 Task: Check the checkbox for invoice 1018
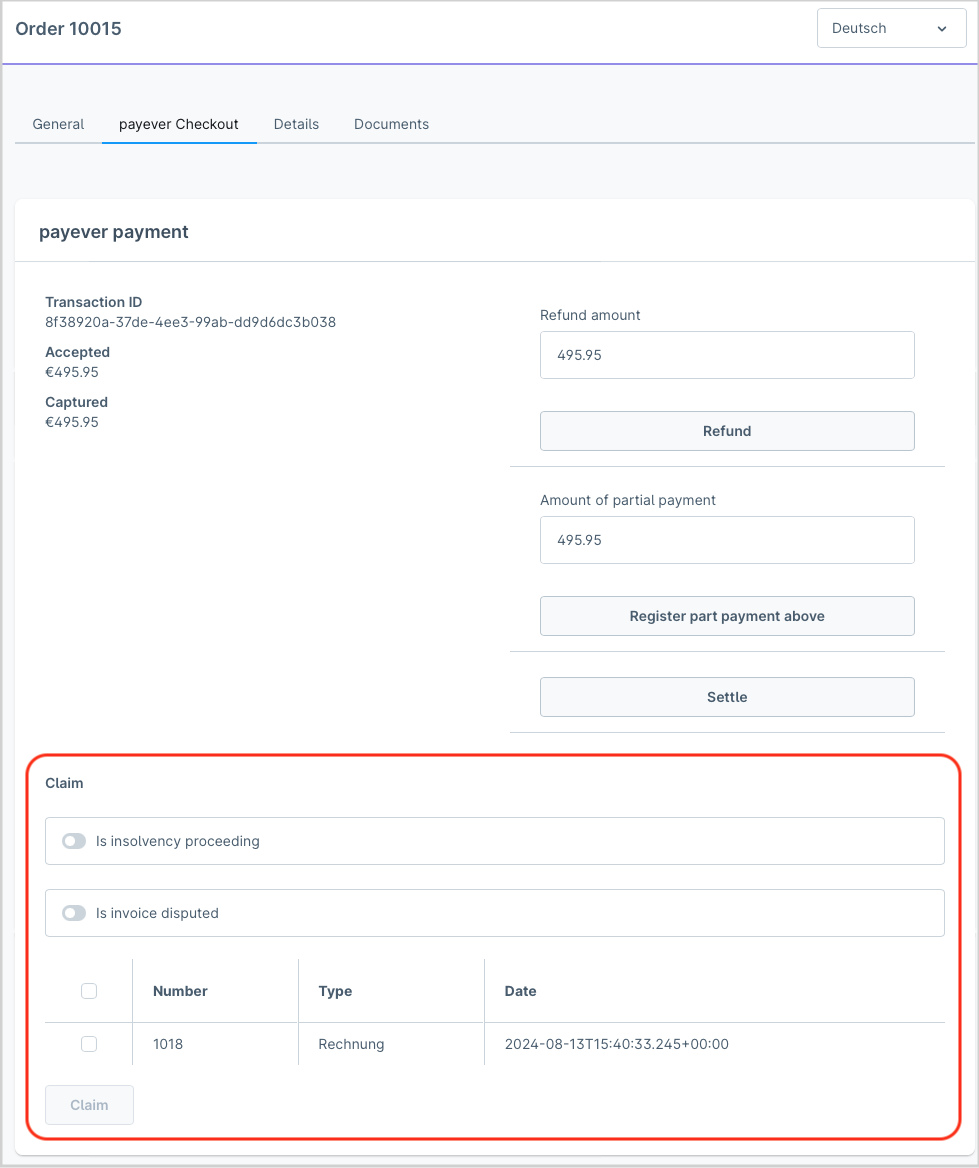tap(89, 1044)
